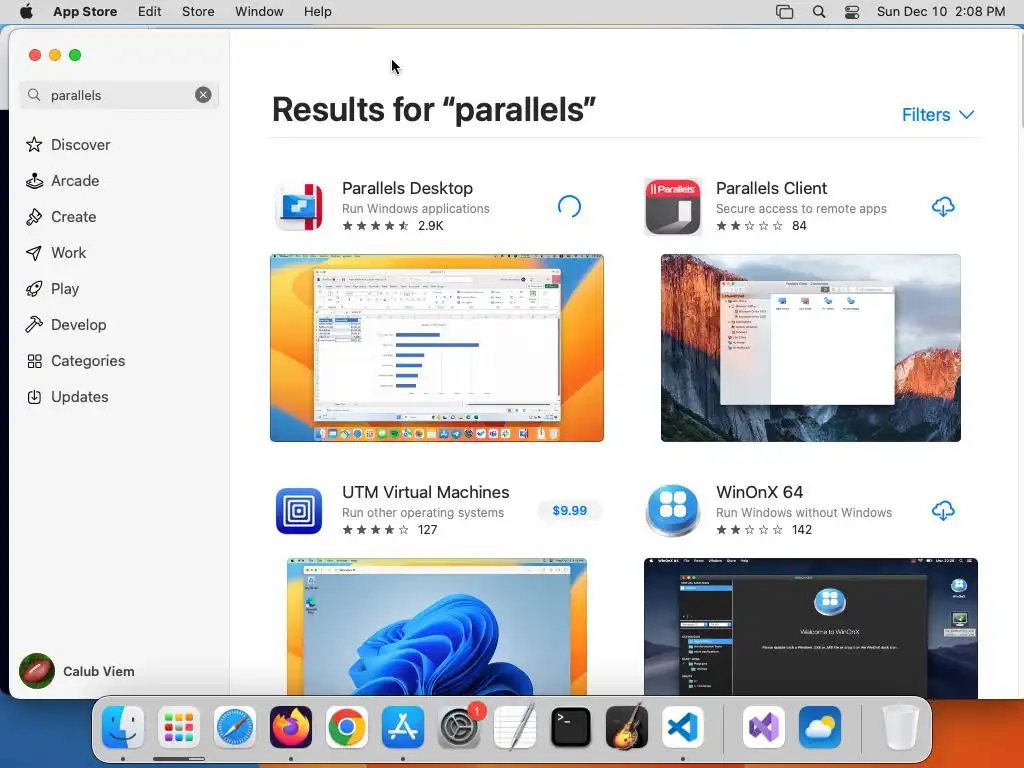Launch Google Chrome from the Dock
Screen dimensions: 1024x768
coord(347,727)
